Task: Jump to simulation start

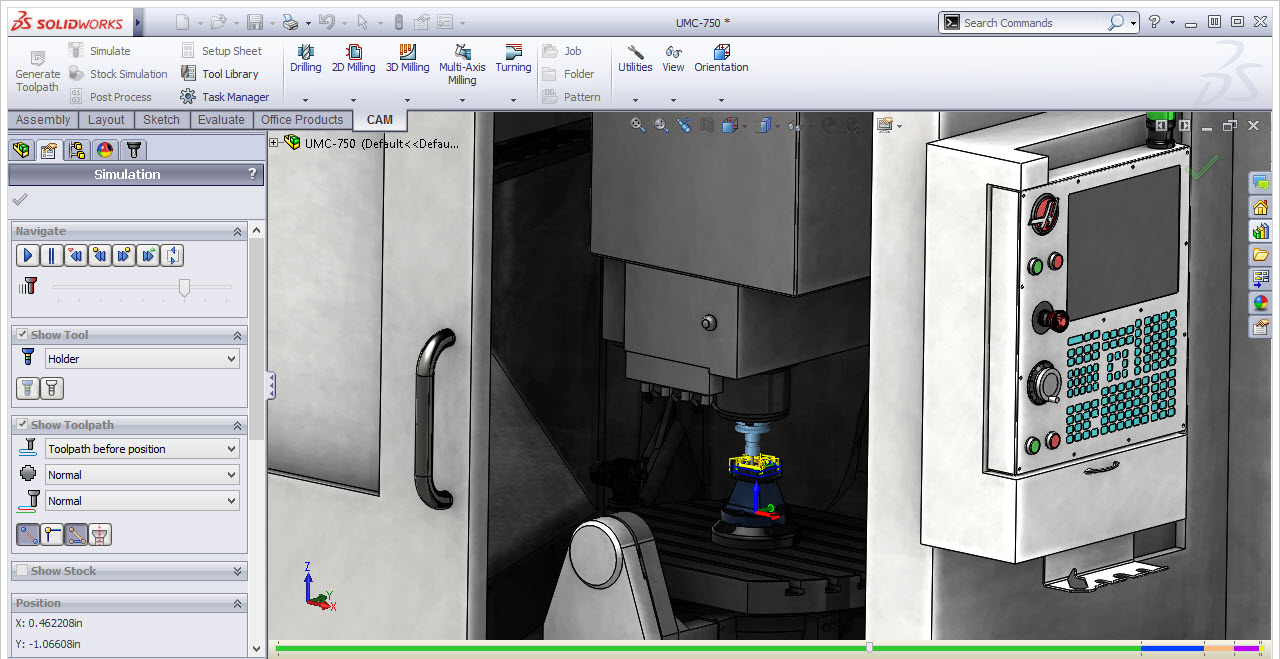Action: [76, 256]
